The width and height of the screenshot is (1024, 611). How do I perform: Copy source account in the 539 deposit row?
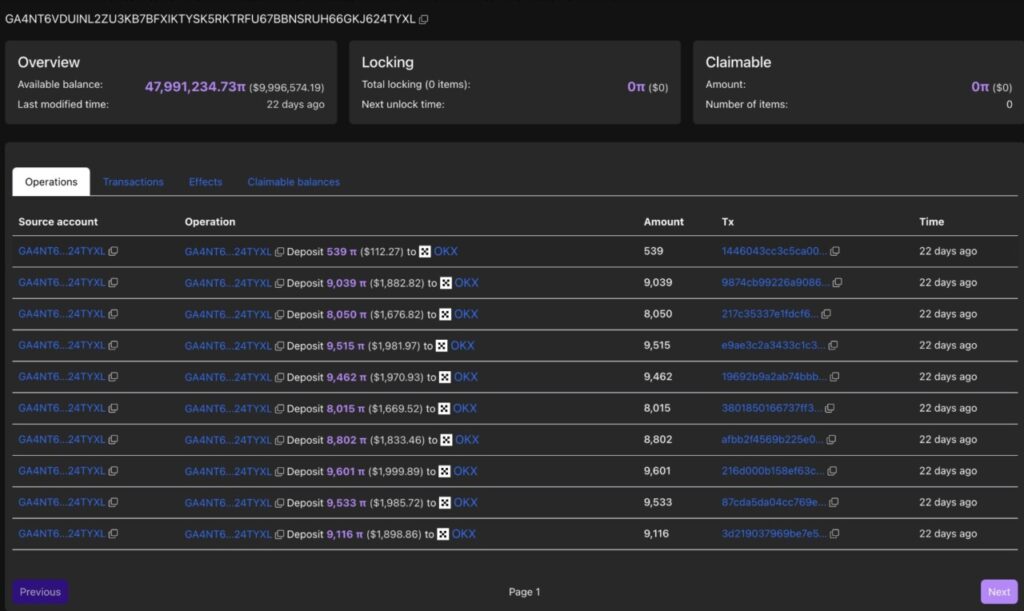click(x=113, y=252)
